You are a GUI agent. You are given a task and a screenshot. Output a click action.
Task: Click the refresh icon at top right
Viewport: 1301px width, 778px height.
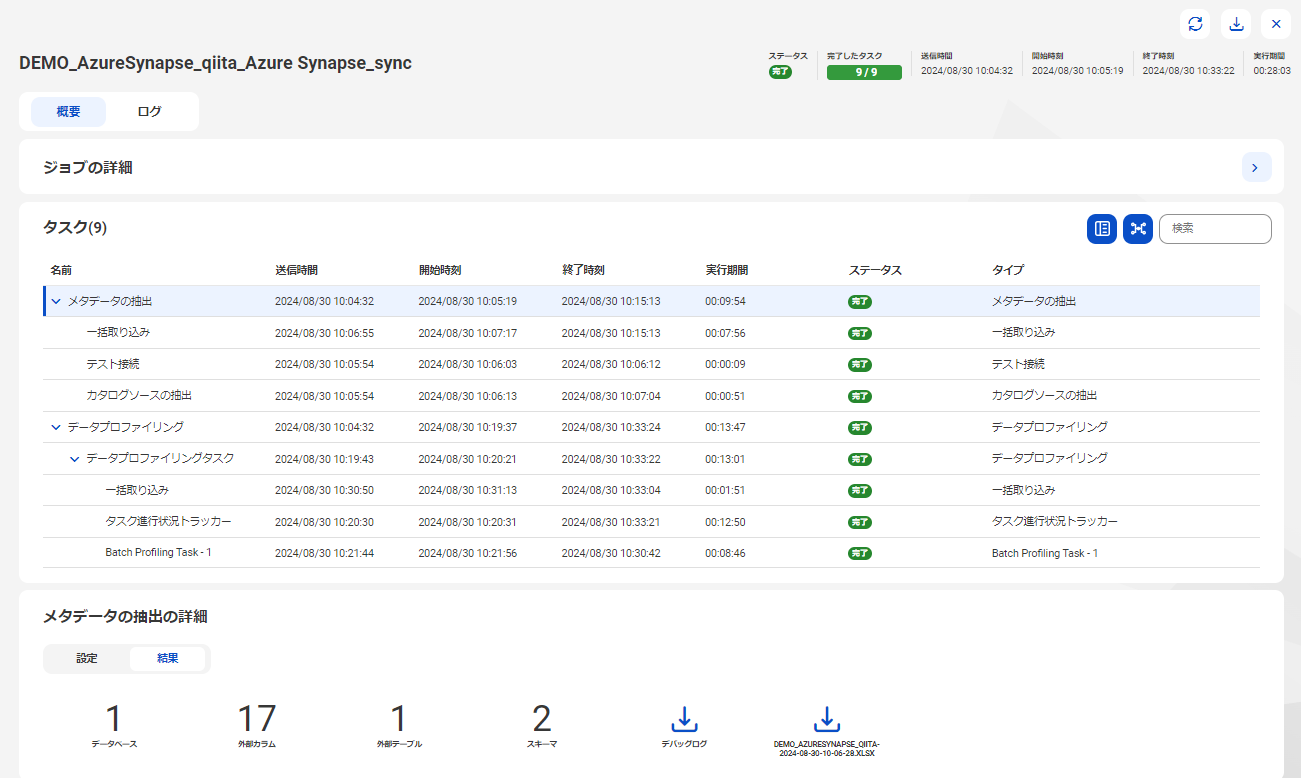tap(1197, 23)
